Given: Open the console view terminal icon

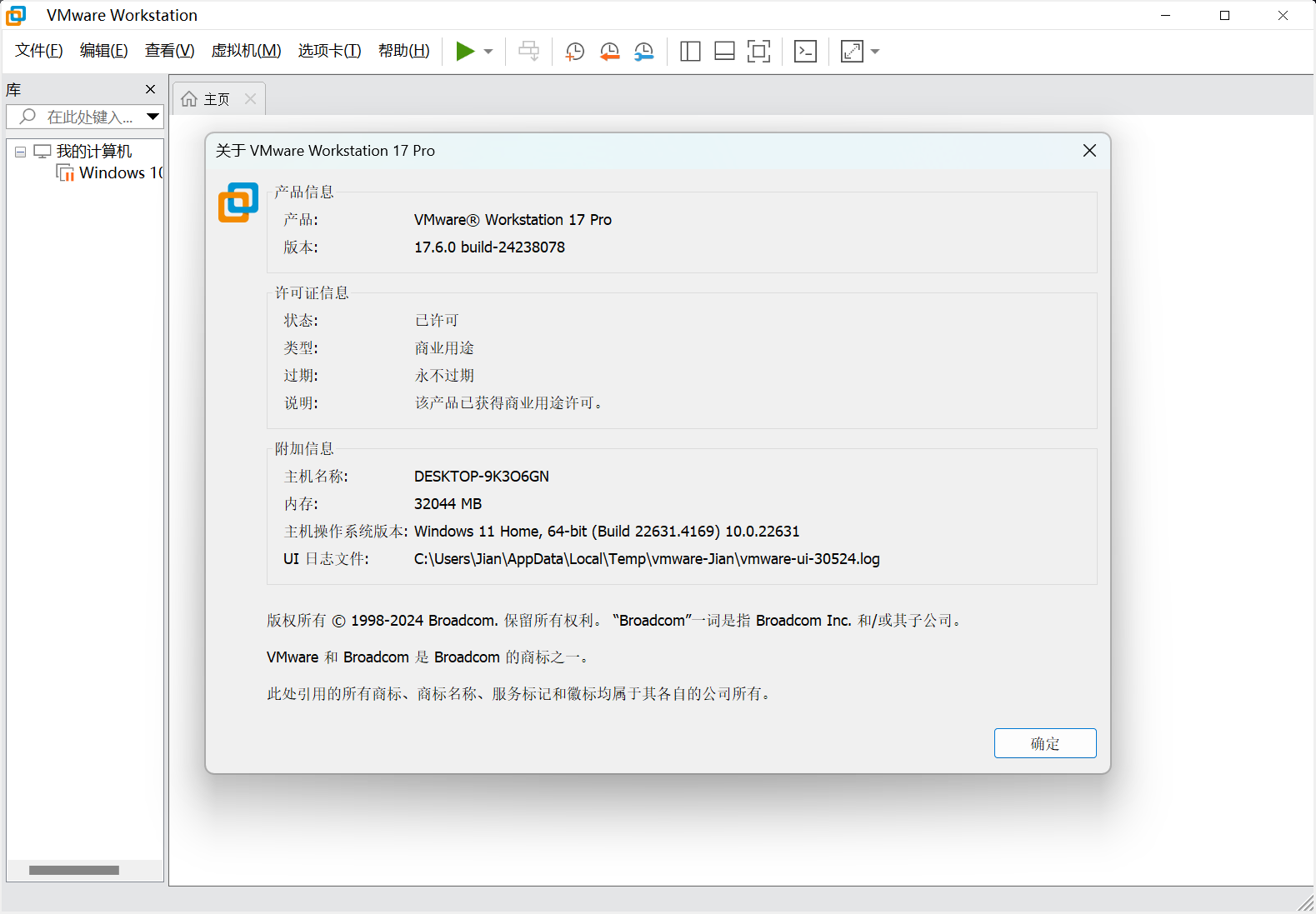Looking at the screenshot, I should point(805,52).
